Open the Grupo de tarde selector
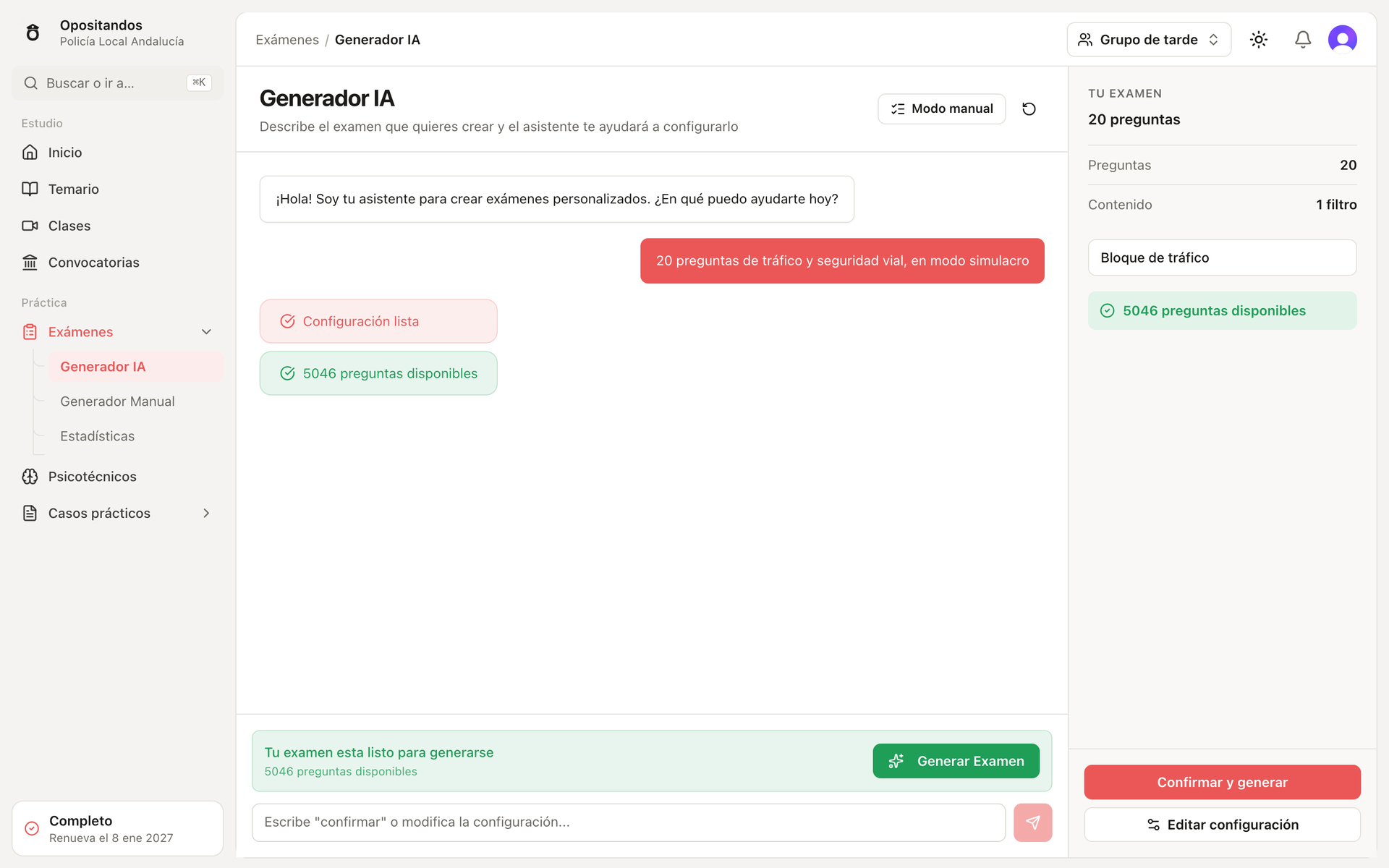This screenshot has height=868, width=1389. pos(1149,40)
